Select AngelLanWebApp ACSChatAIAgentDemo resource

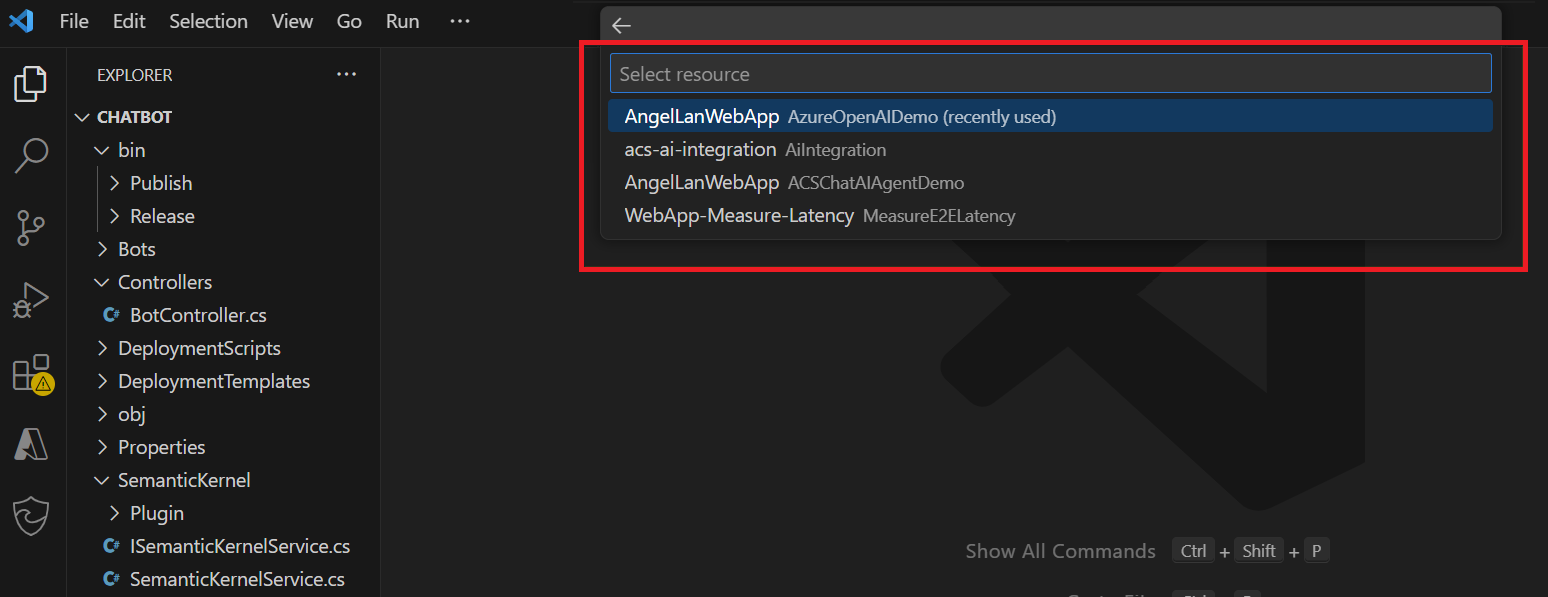pyautogui.click(x=1050, y=182)
